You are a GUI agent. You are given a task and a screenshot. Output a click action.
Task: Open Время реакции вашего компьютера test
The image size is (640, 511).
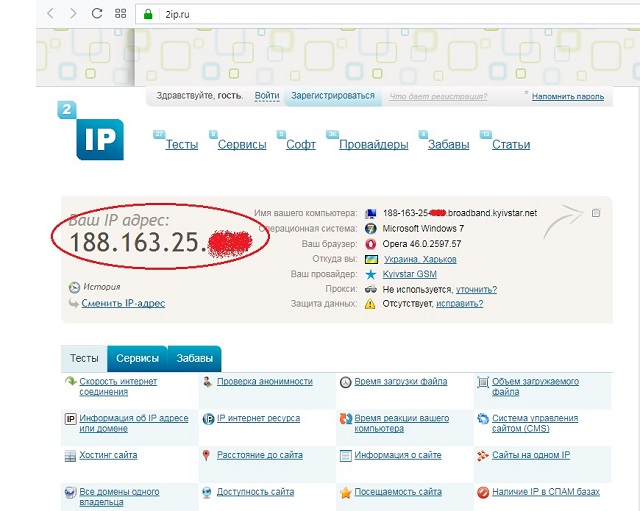(401, 423)
